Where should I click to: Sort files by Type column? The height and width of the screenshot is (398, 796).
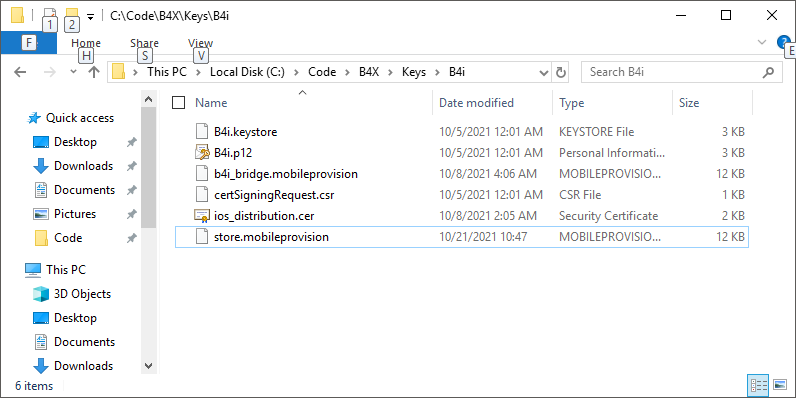tap(572, 103)
